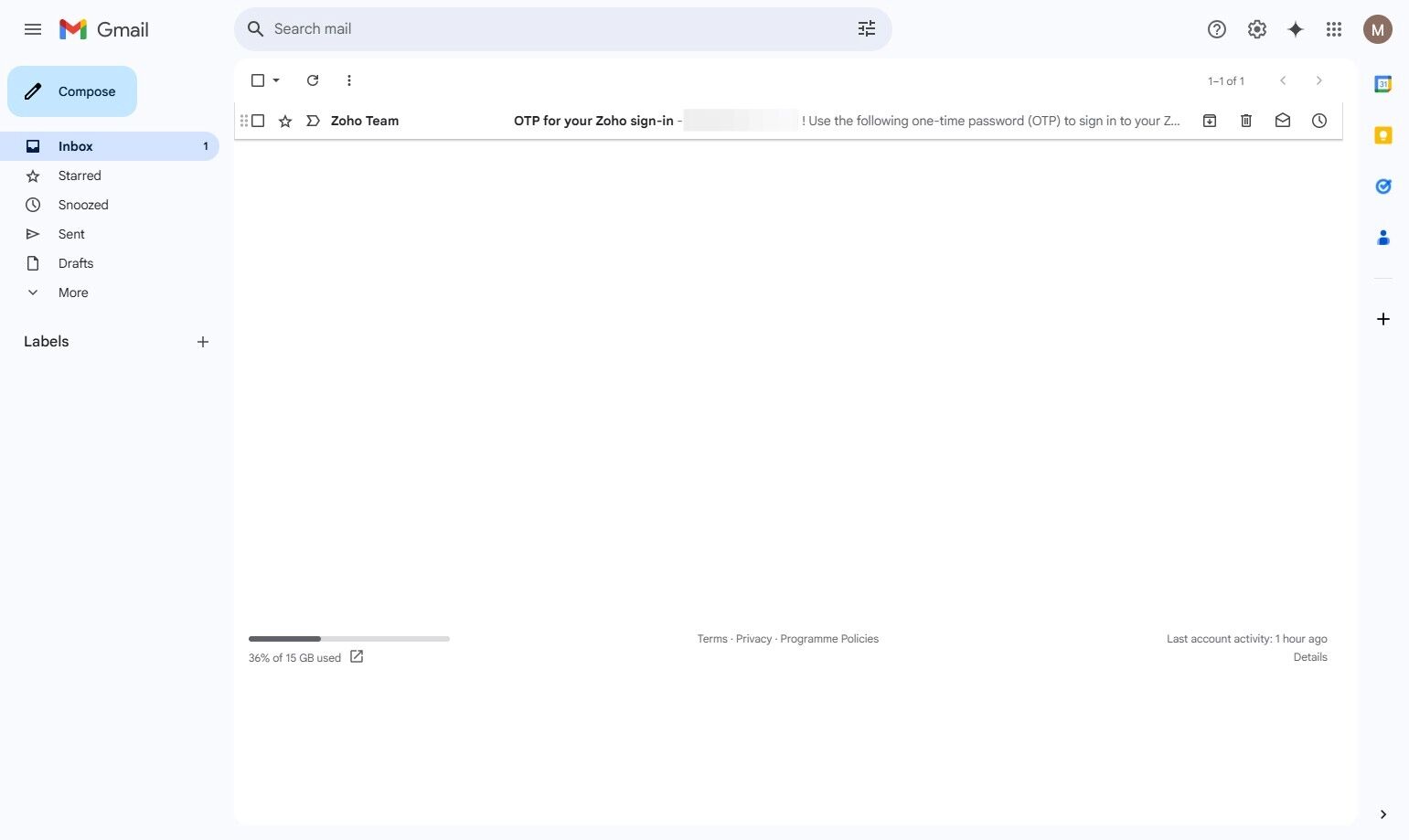
Task: Open the Inbox folder
Action: click(110, 146)
